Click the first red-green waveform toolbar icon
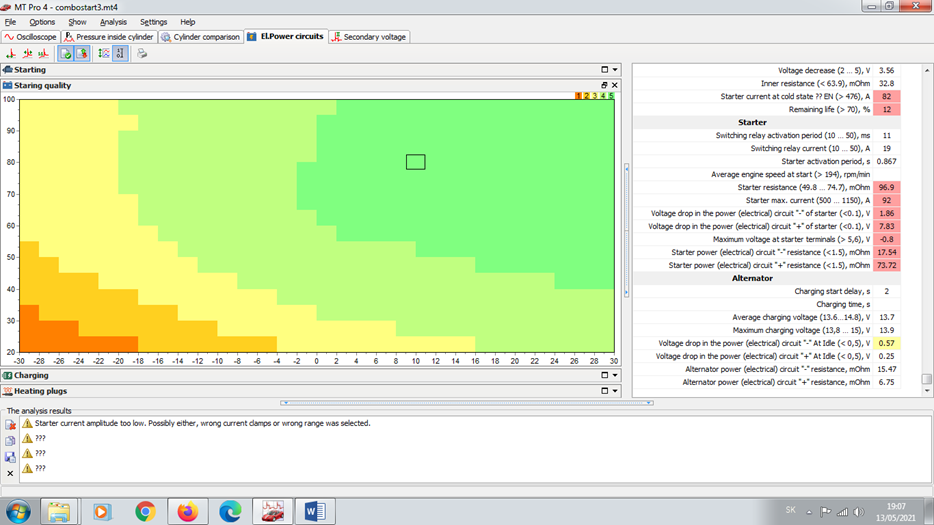 click(11, 54)
